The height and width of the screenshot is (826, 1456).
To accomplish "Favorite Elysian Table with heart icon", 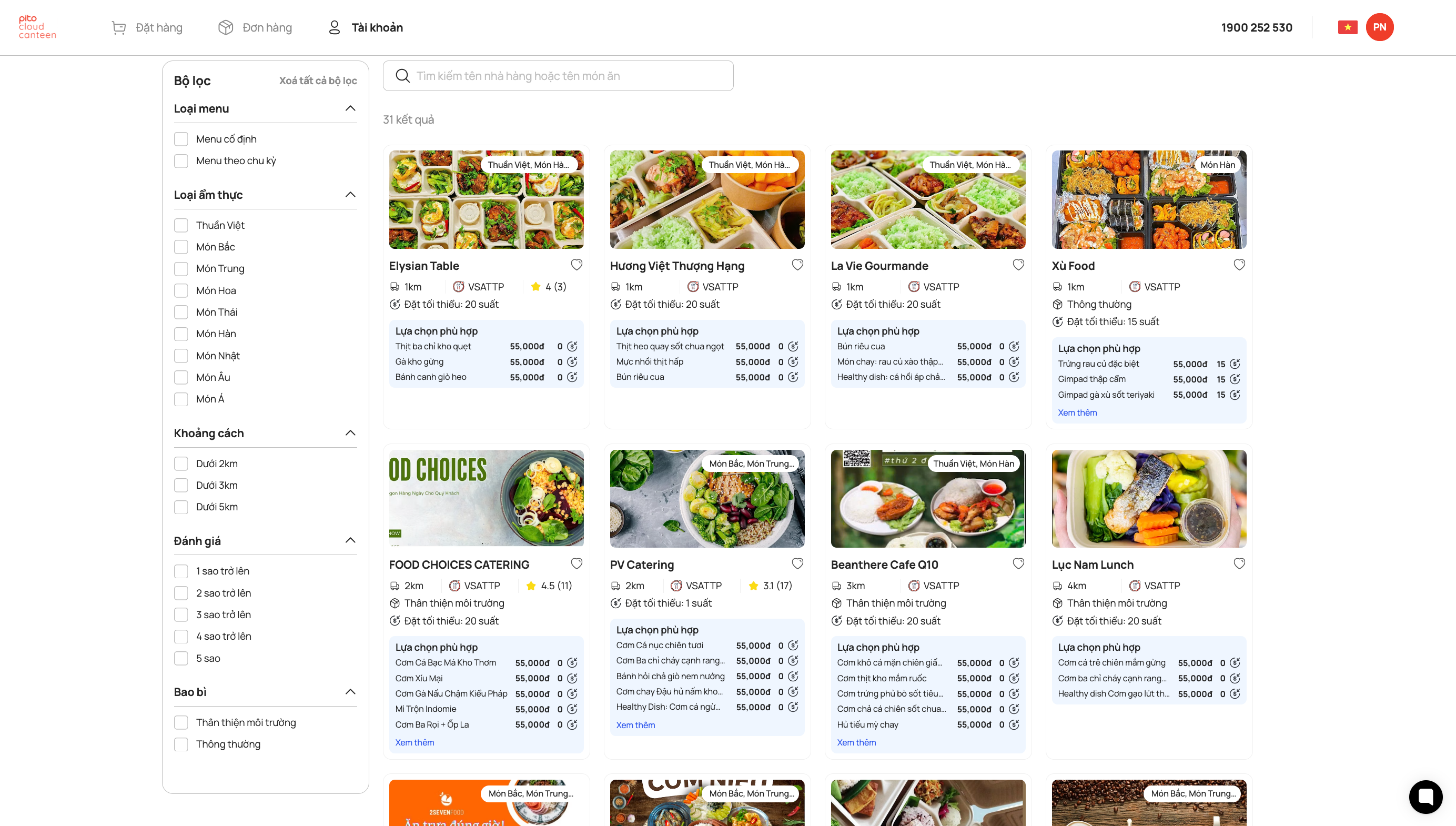I will (577, 265).
